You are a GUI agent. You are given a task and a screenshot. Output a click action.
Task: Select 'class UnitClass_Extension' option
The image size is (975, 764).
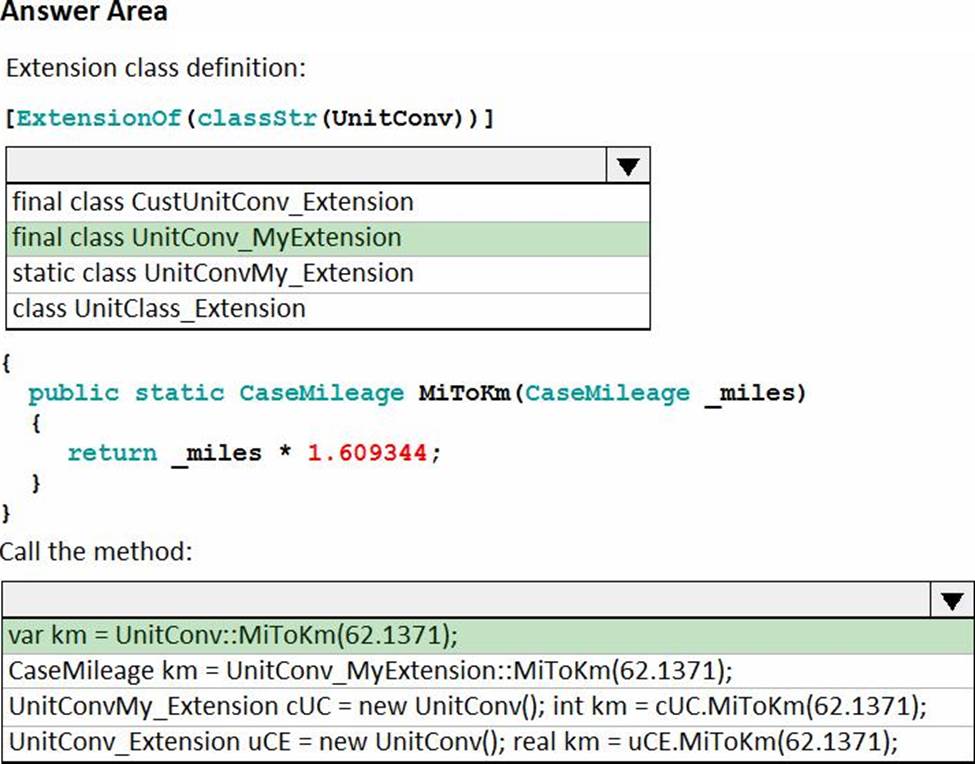pos(159,309)
